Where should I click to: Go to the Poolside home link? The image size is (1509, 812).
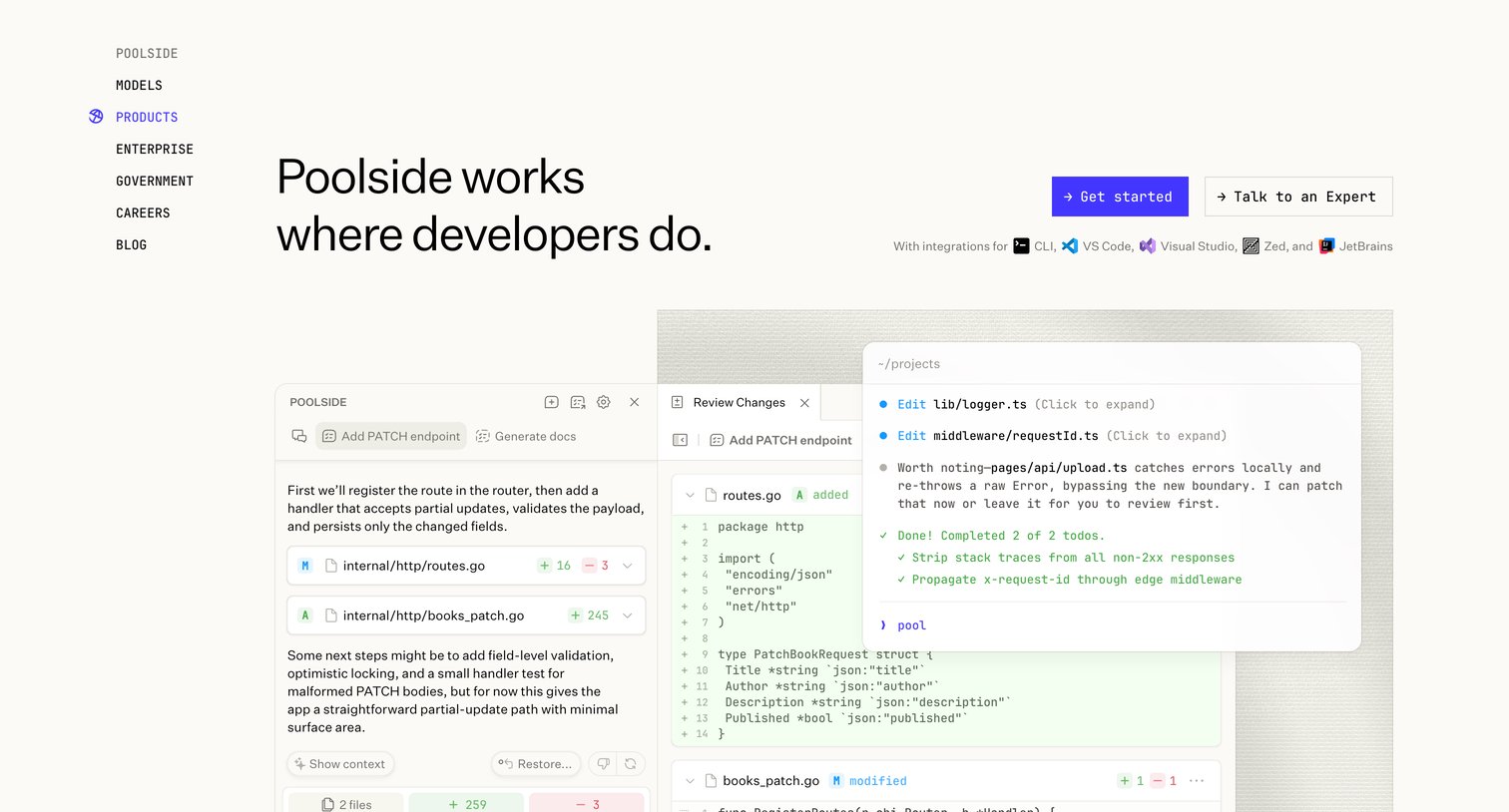click(147, 53)
